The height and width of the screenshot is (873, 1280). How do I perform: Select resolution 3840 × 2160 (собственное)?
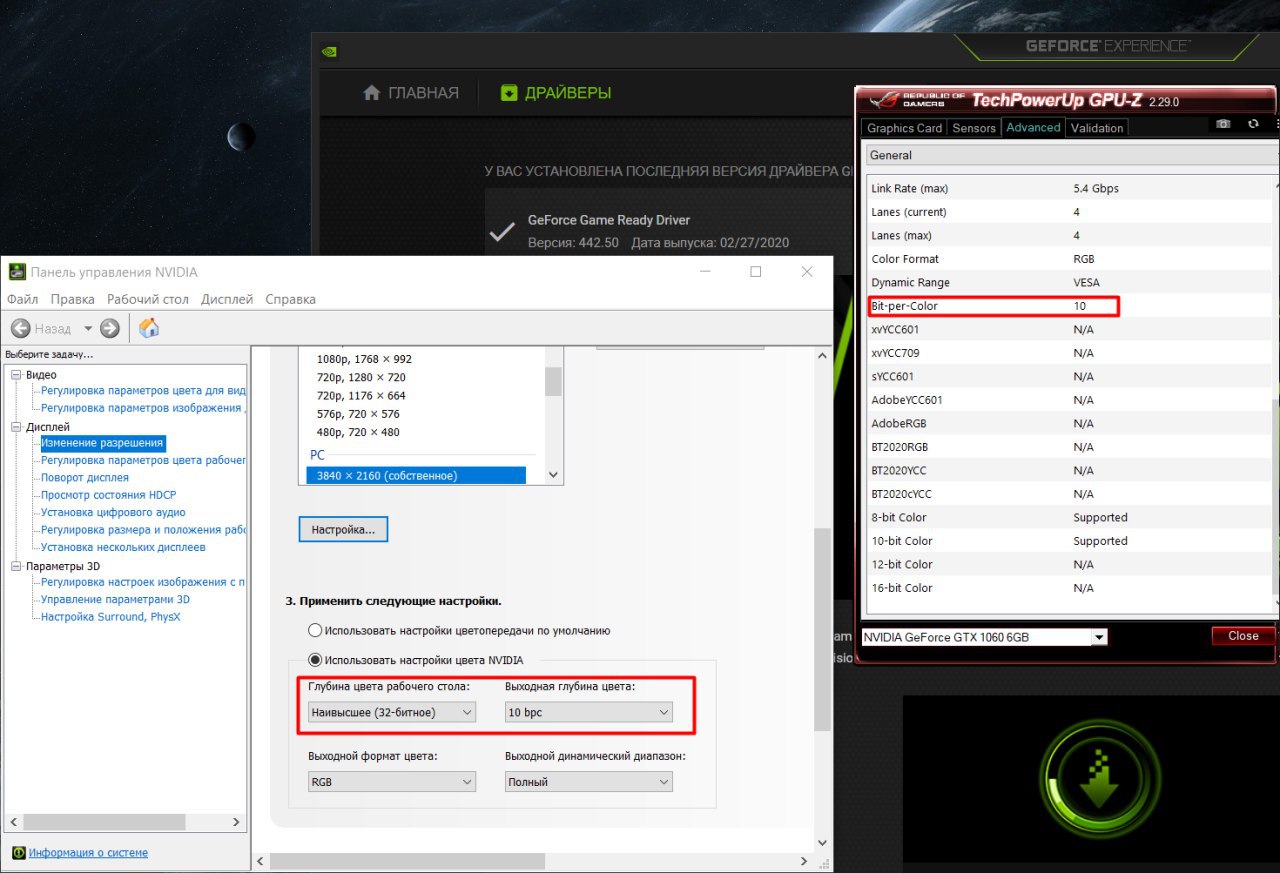pyautogui.click(x=416, y=476)
